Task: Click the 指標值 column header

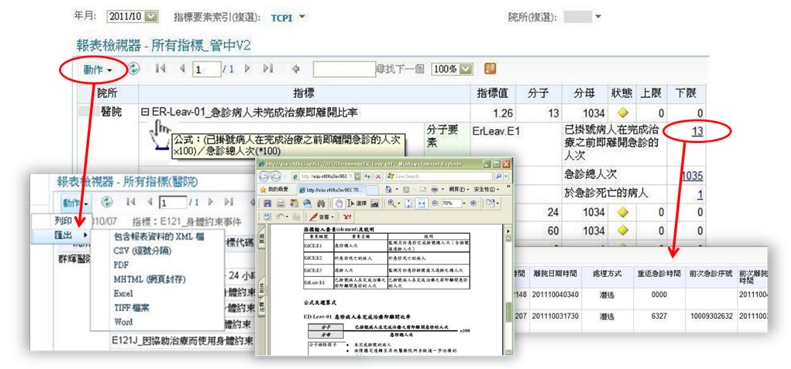Action: coord(493,93)
